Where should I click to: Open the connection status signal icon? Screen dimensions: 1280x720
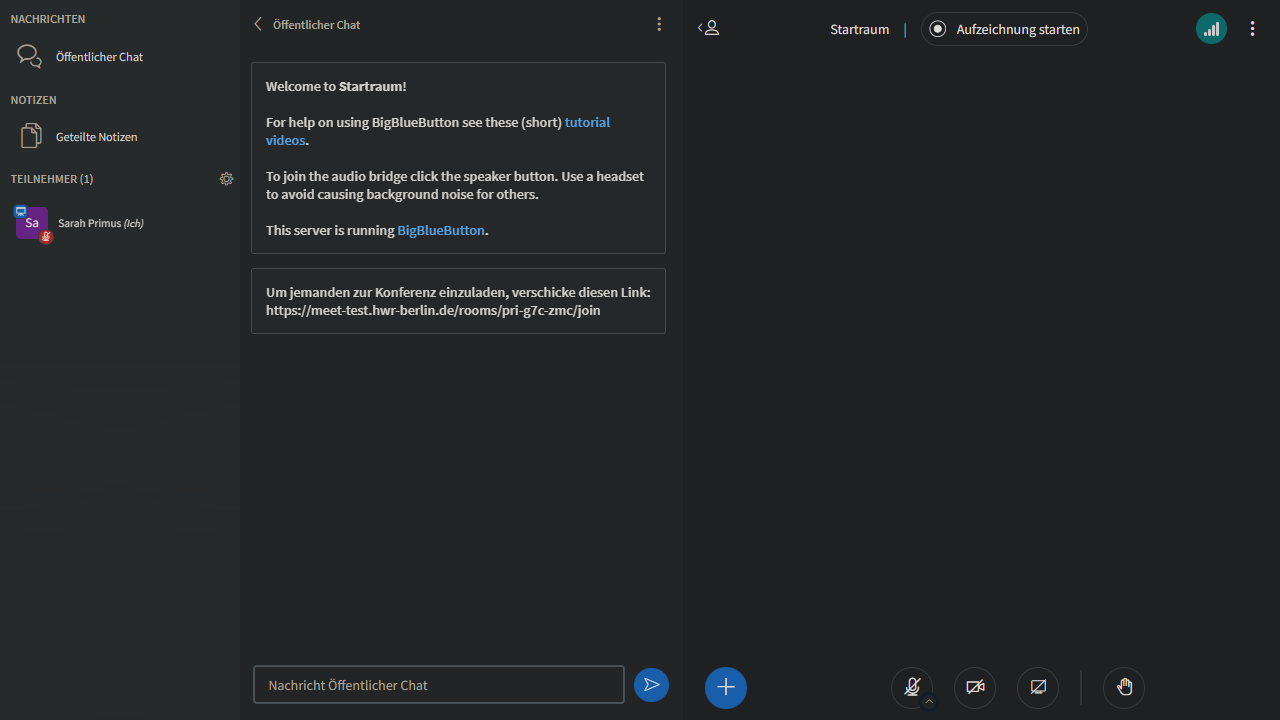(x=1211, y=29)
